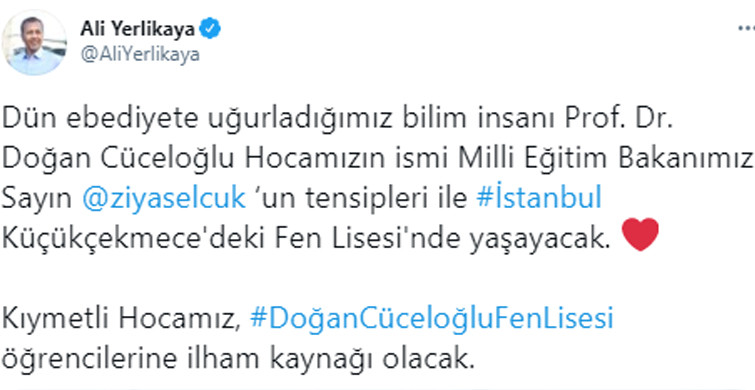
Task: Visit the @AliYerlikaya handle link
Action: tap(140, 55)
